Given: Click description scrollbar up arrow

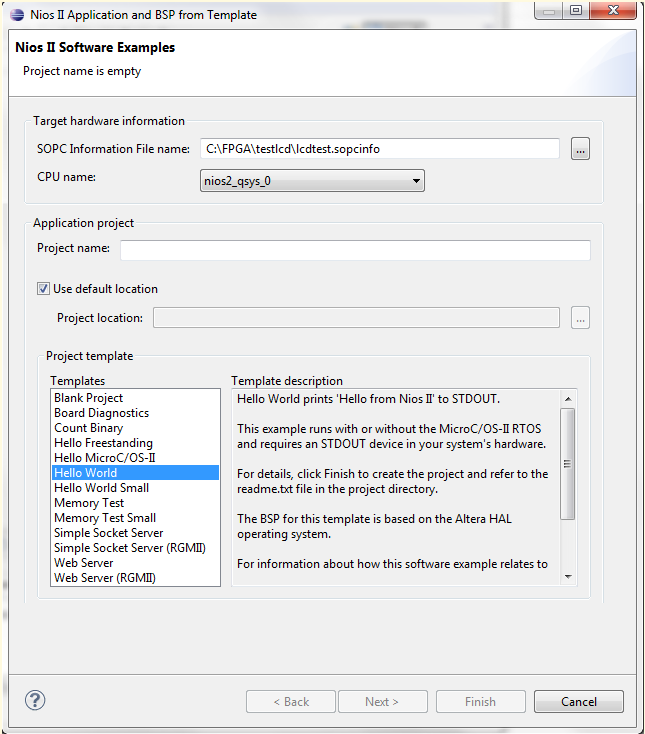Looking at the screenshot, I should point(568,399).
